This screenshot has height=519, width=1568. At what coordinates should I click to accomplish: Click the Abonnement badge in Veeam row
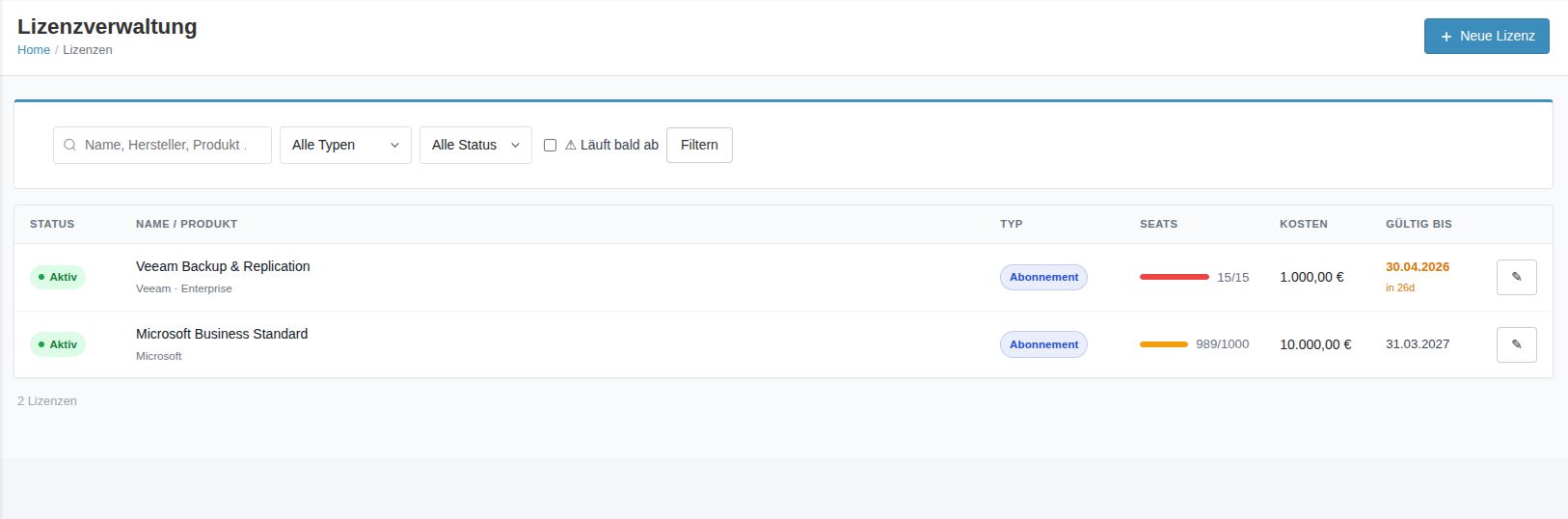pos(1043,277)
